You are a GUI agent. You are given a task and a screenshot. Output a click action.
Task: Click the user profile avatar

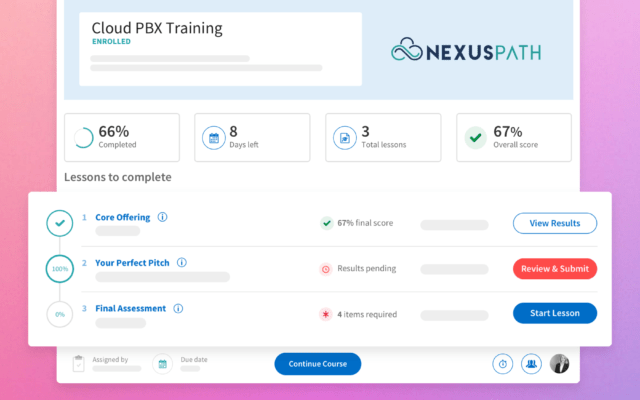[559, 364]
